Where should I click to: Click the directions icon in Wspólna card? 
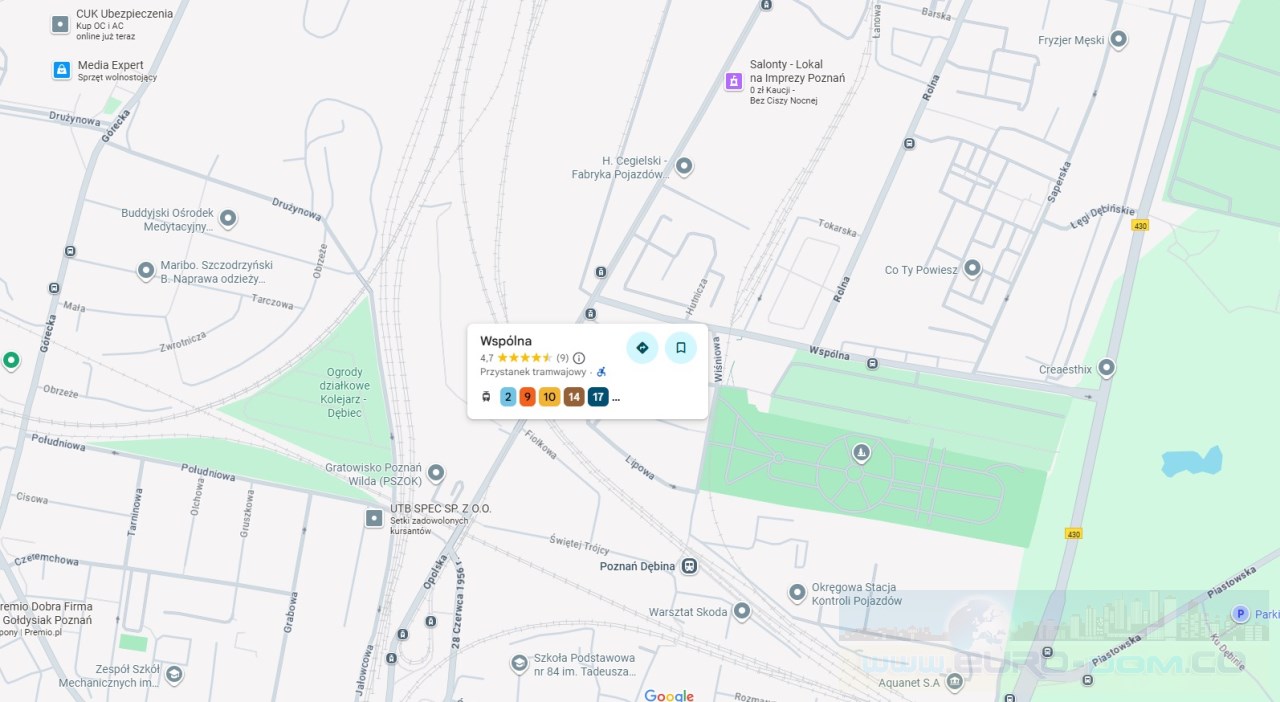(x=642, y=348)
